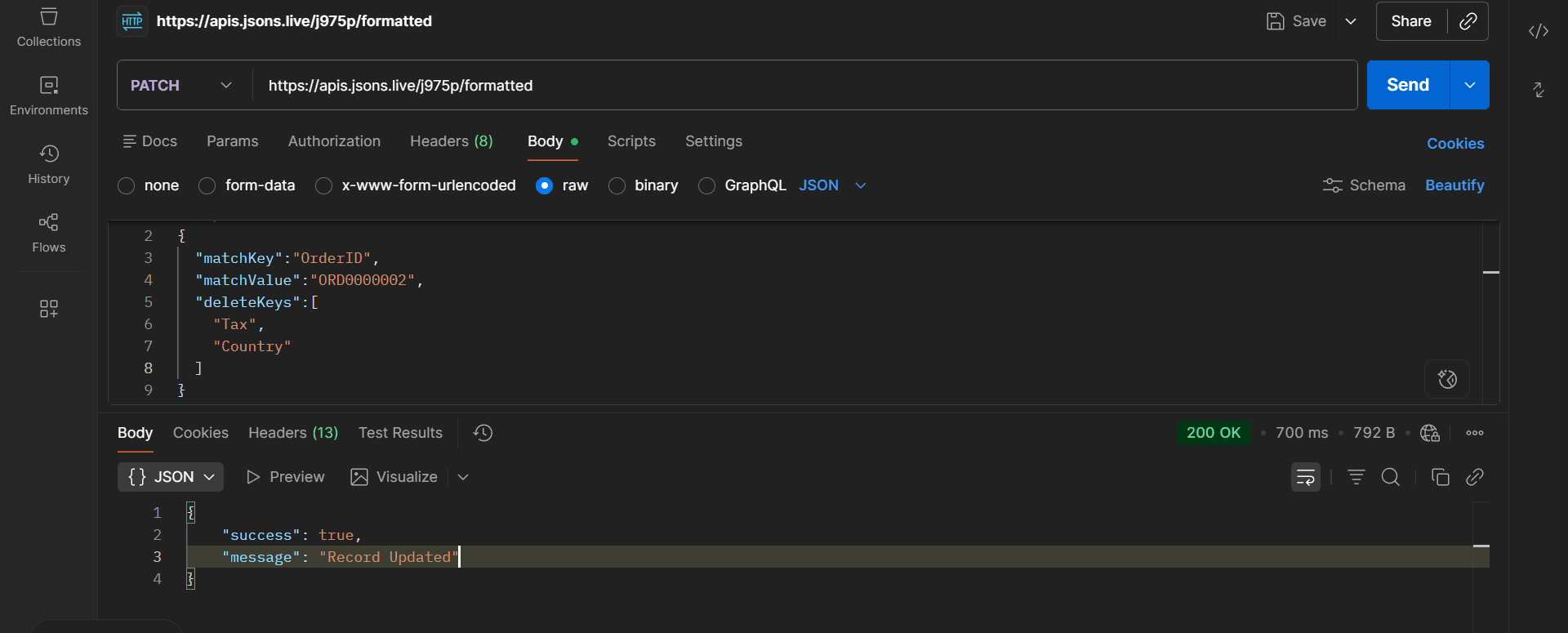Beautify the JSON body
This screenshot has width=1568, height=633.
[x=1454, y=185]
